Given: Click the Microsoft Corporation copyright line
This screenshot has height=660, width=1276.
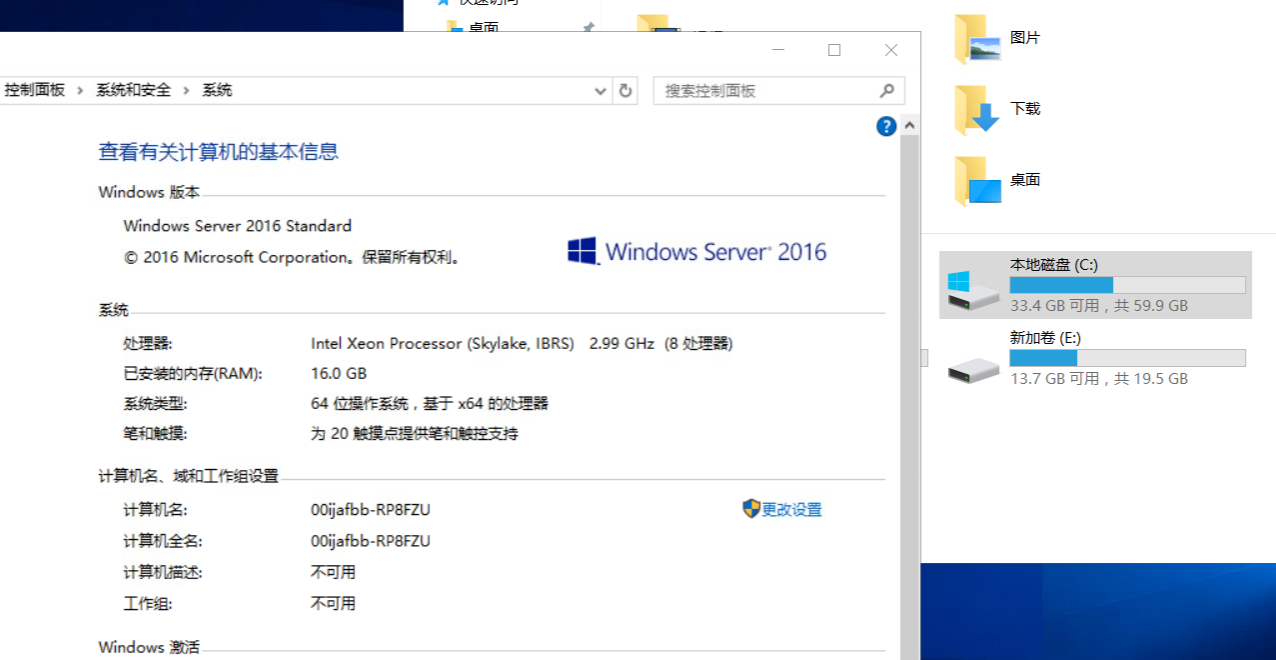Looking at the screenshot, I should pyautogui.click(x=292, y=257).
